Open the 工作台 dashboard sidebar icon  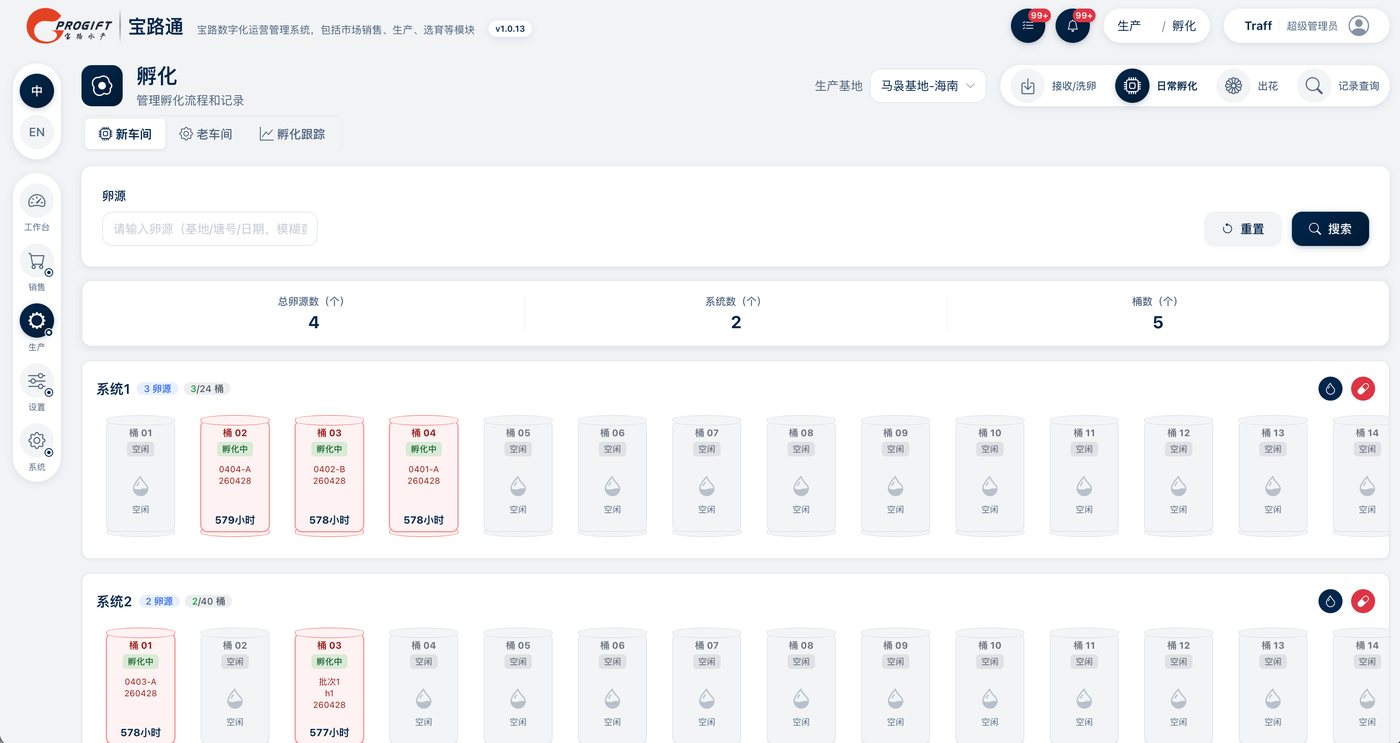(37, 201)
